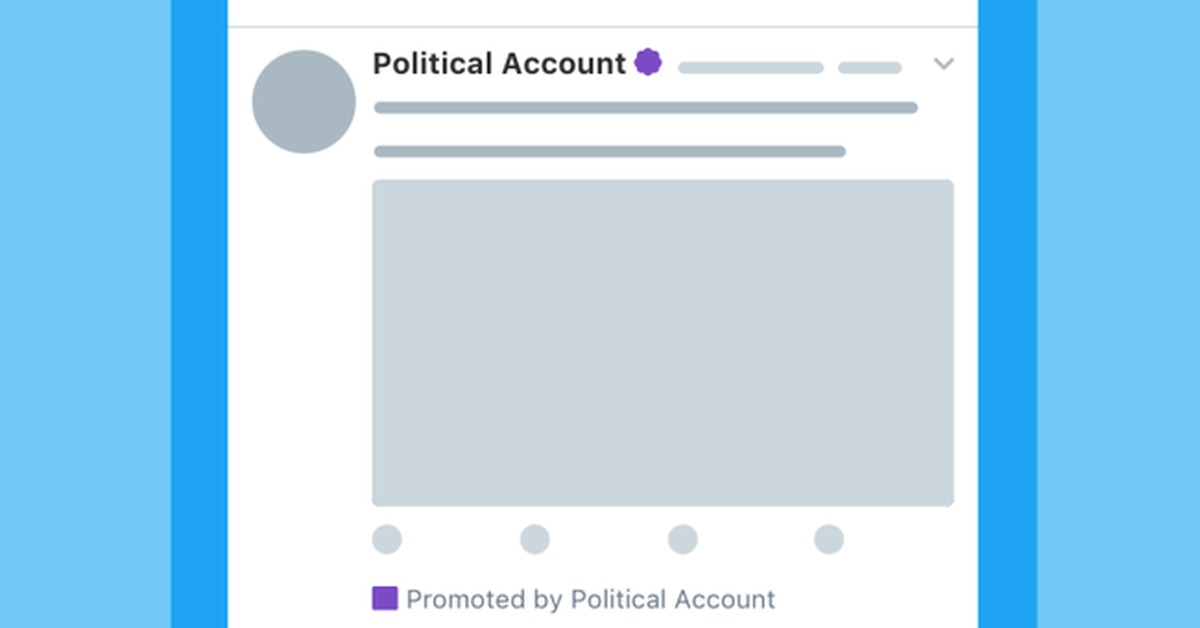Screen dimensions: 1200x628
Task: Click the bold "Political Account" name
Action: 499,64
